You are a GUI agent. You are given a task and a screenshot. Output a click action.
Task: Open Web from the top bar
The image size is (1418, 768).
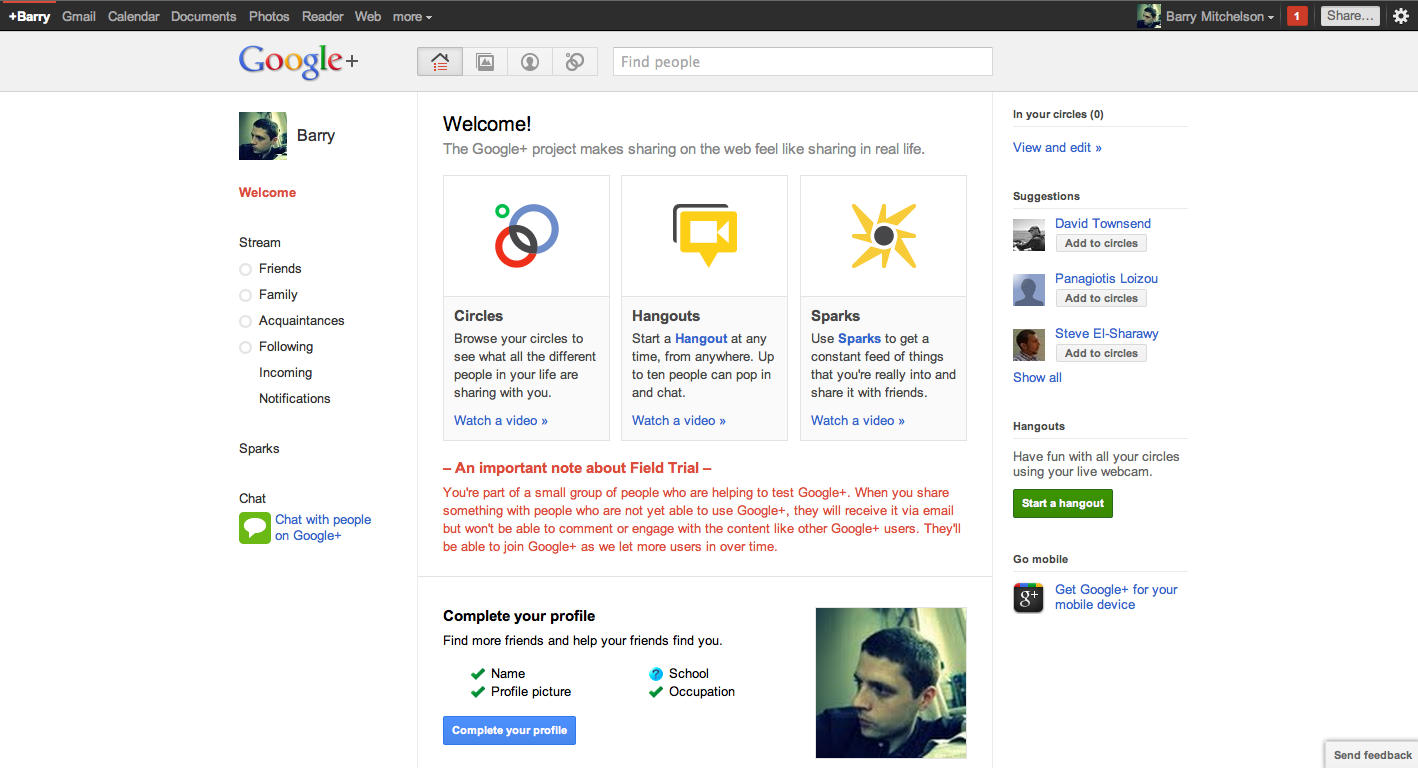coord(368,16)
